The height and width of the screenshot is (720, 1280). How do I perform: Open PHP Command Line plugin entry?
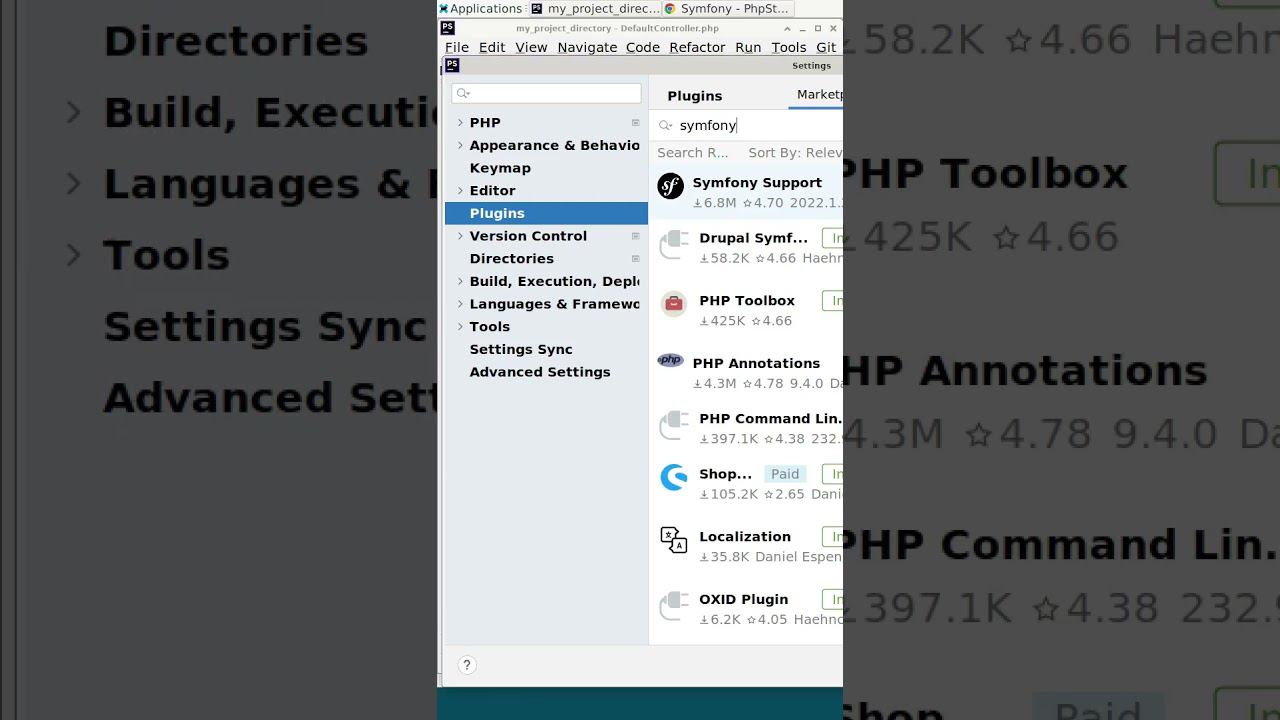click(746, 428)
